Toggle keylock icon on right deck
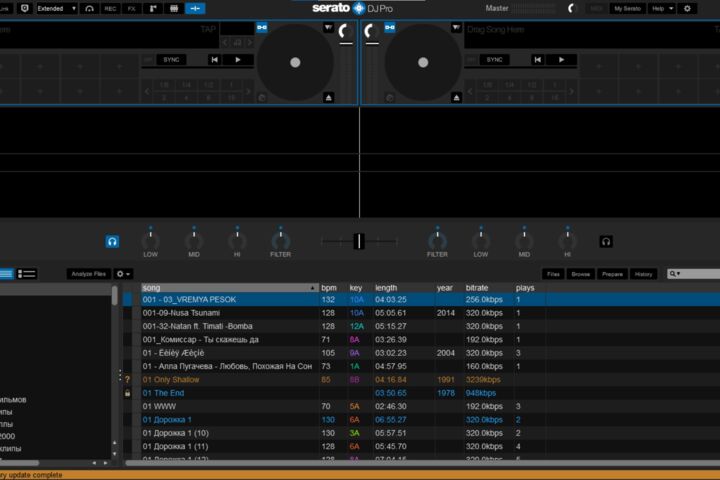The width and height of the screenshot is (720, 480). point(390,28)
